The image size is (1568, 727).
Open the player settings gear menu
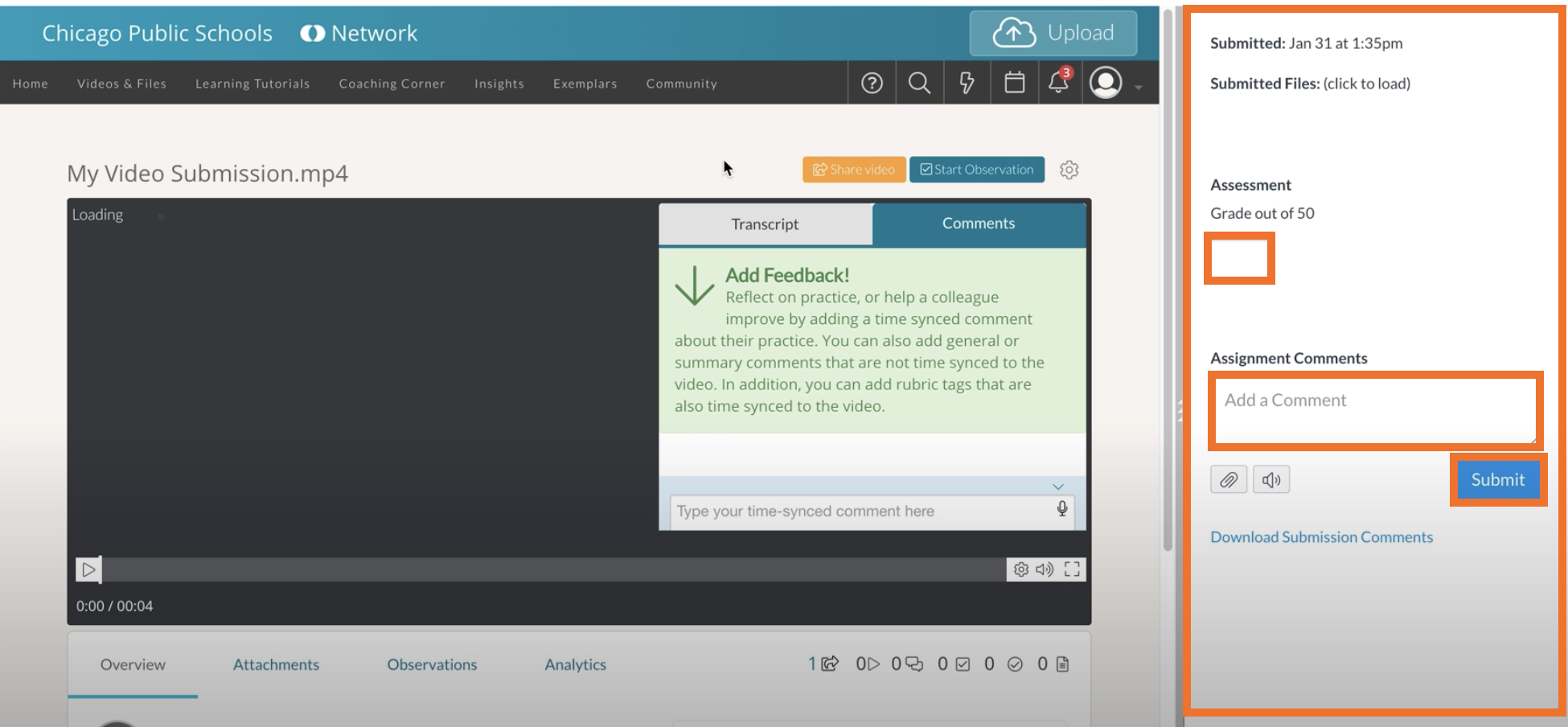click(x=1021, y=569)
